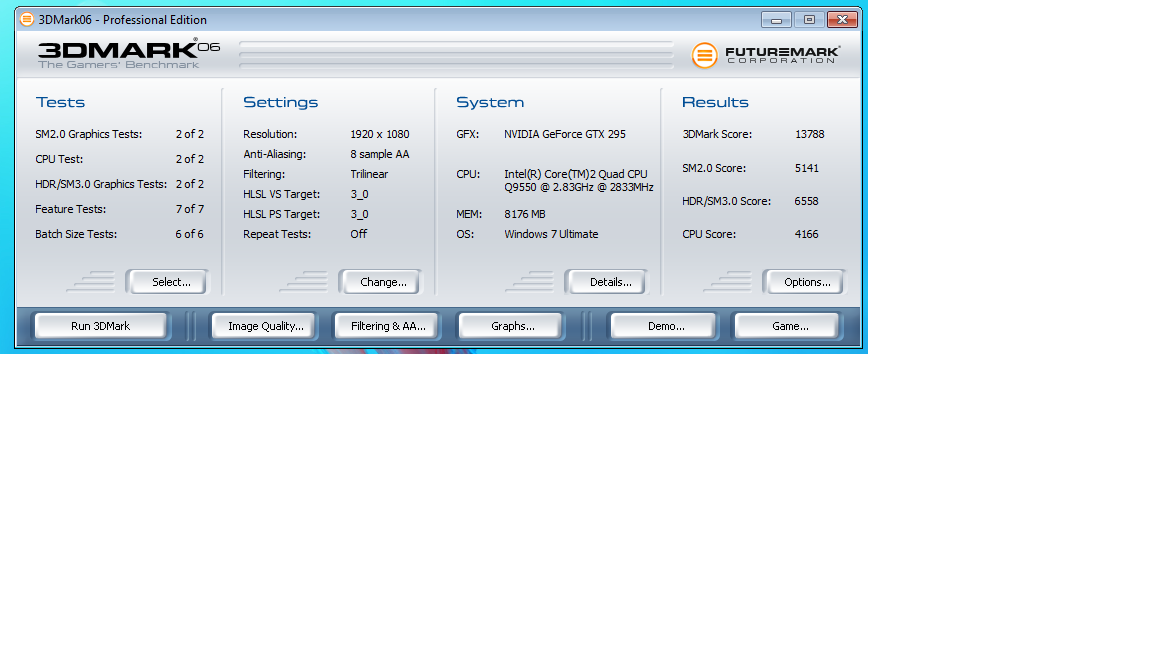Click the 3DMark06 logo banner
1152x648 pixels.
coord(129,54)
